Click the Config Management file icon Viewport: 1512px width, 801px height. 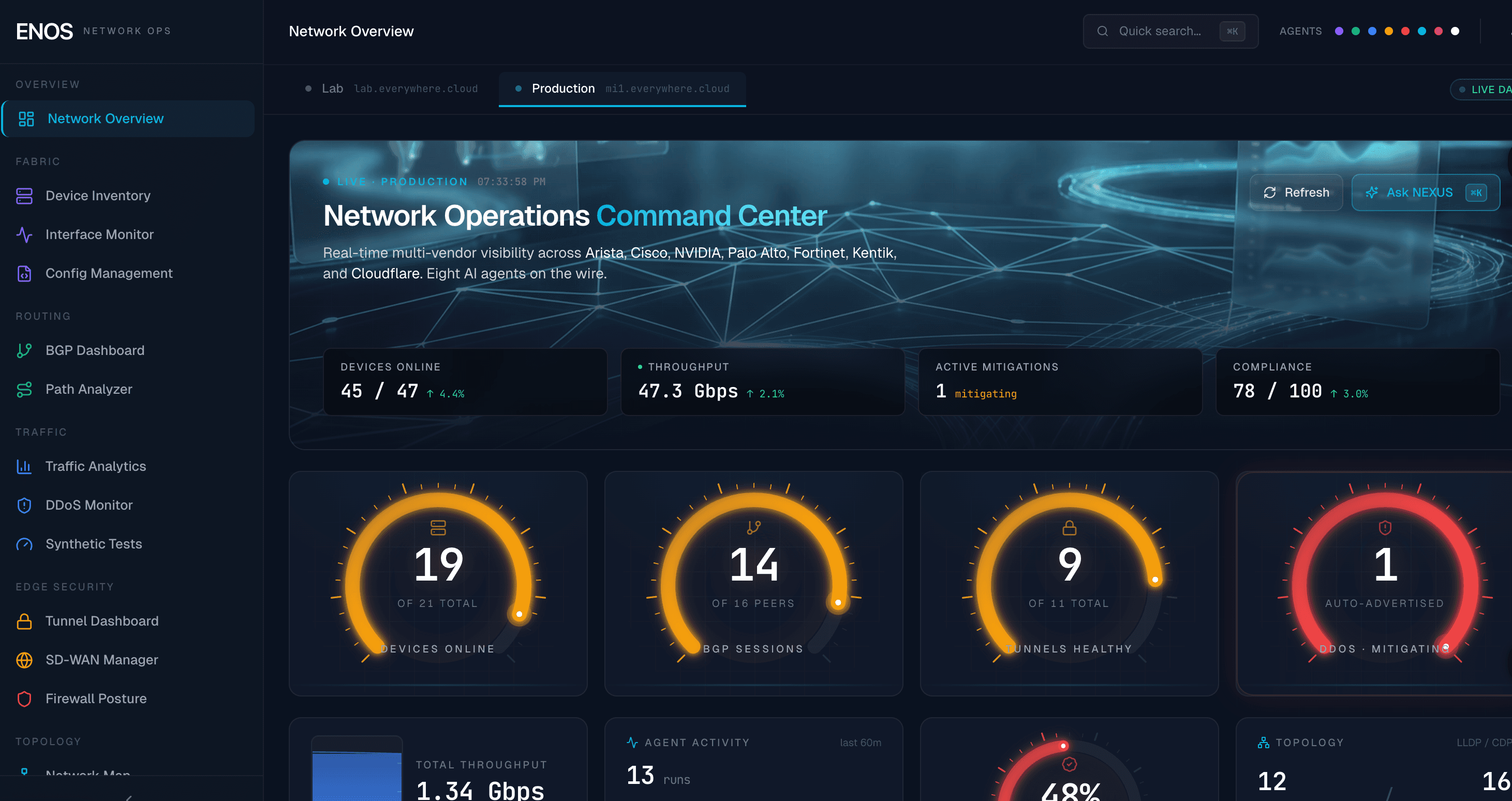point(24,273)
